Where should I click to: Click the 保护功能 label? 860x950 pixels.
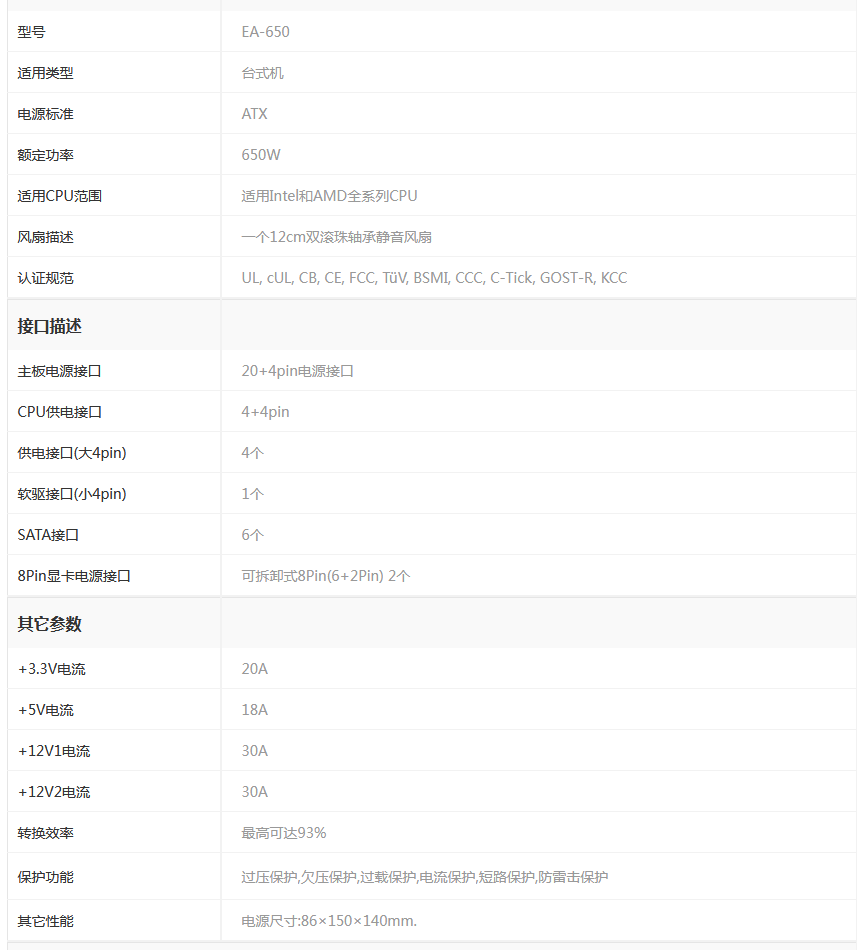coord(45,877)
